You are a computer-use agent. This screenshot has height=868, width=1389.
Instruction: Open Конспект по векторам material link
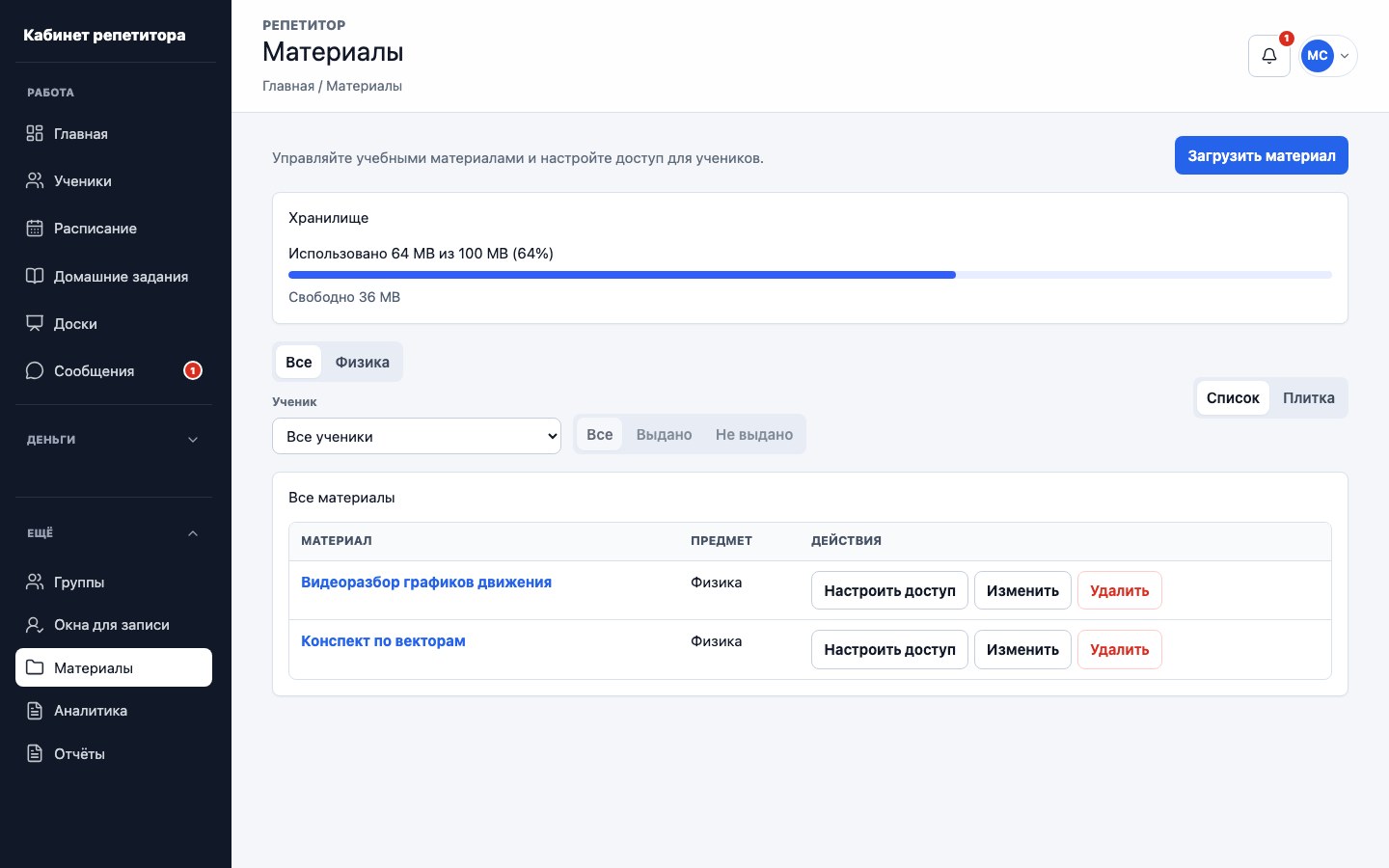(x=383, y=640)
